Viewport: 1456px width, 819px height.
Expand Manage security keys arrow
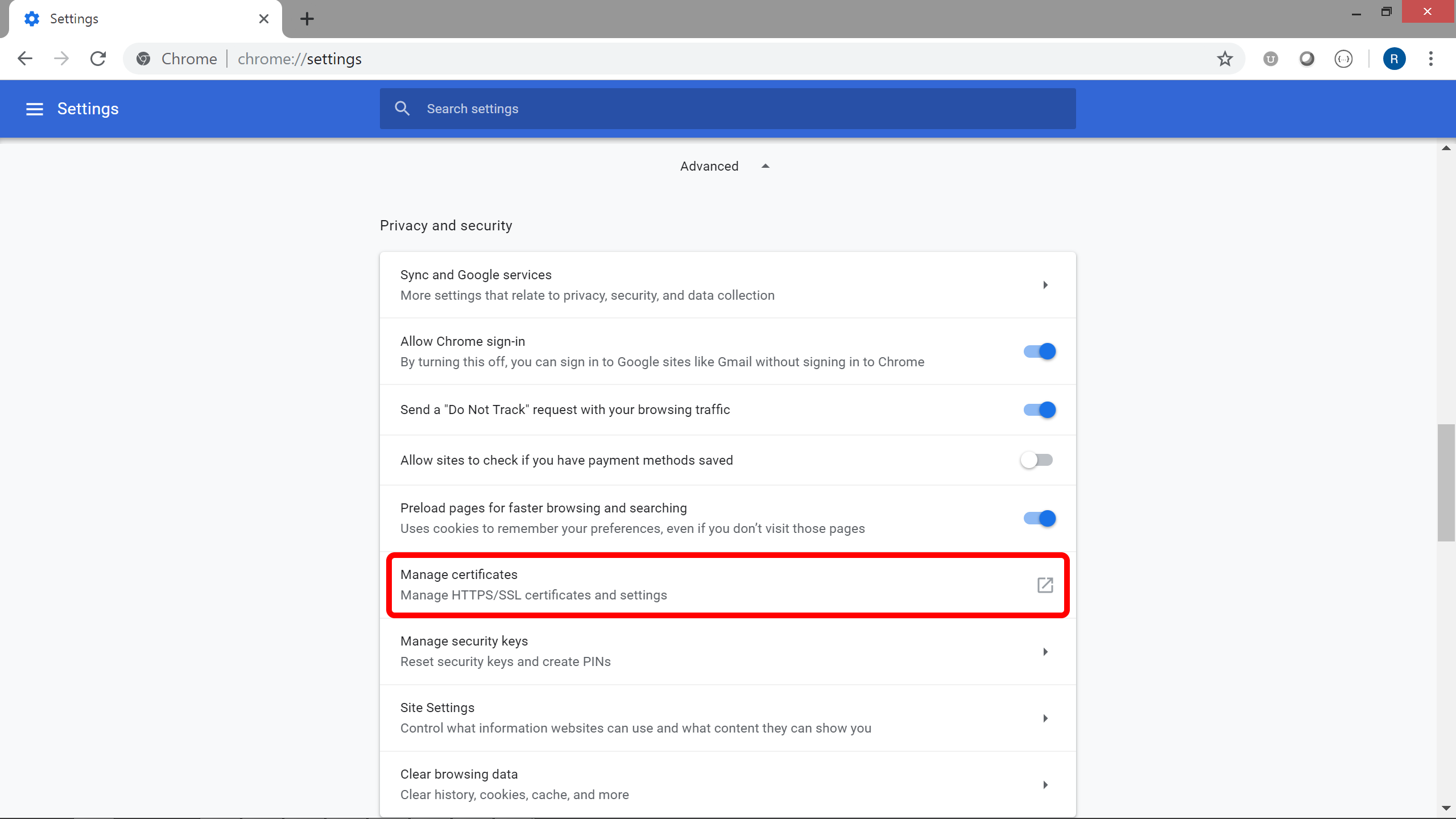(x=1045, y=652)
